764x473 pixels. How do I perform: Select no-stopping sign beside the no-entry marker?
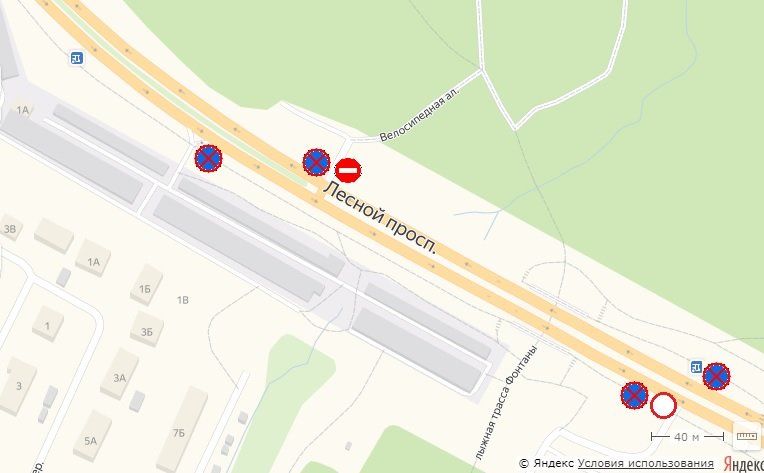point(316,162)
